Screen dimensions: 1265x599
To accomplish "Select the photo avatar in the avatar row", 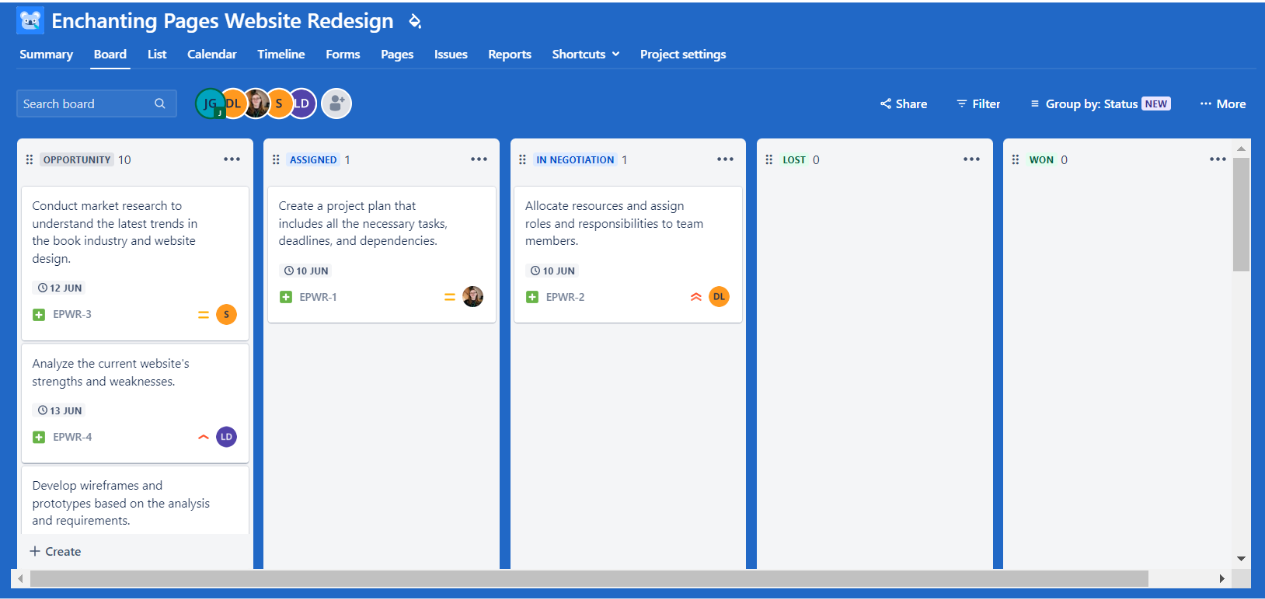I will point(257,103).
